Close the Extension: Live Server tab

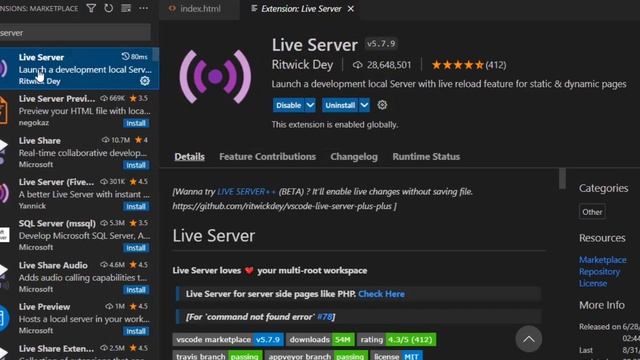tap(351, 9)
